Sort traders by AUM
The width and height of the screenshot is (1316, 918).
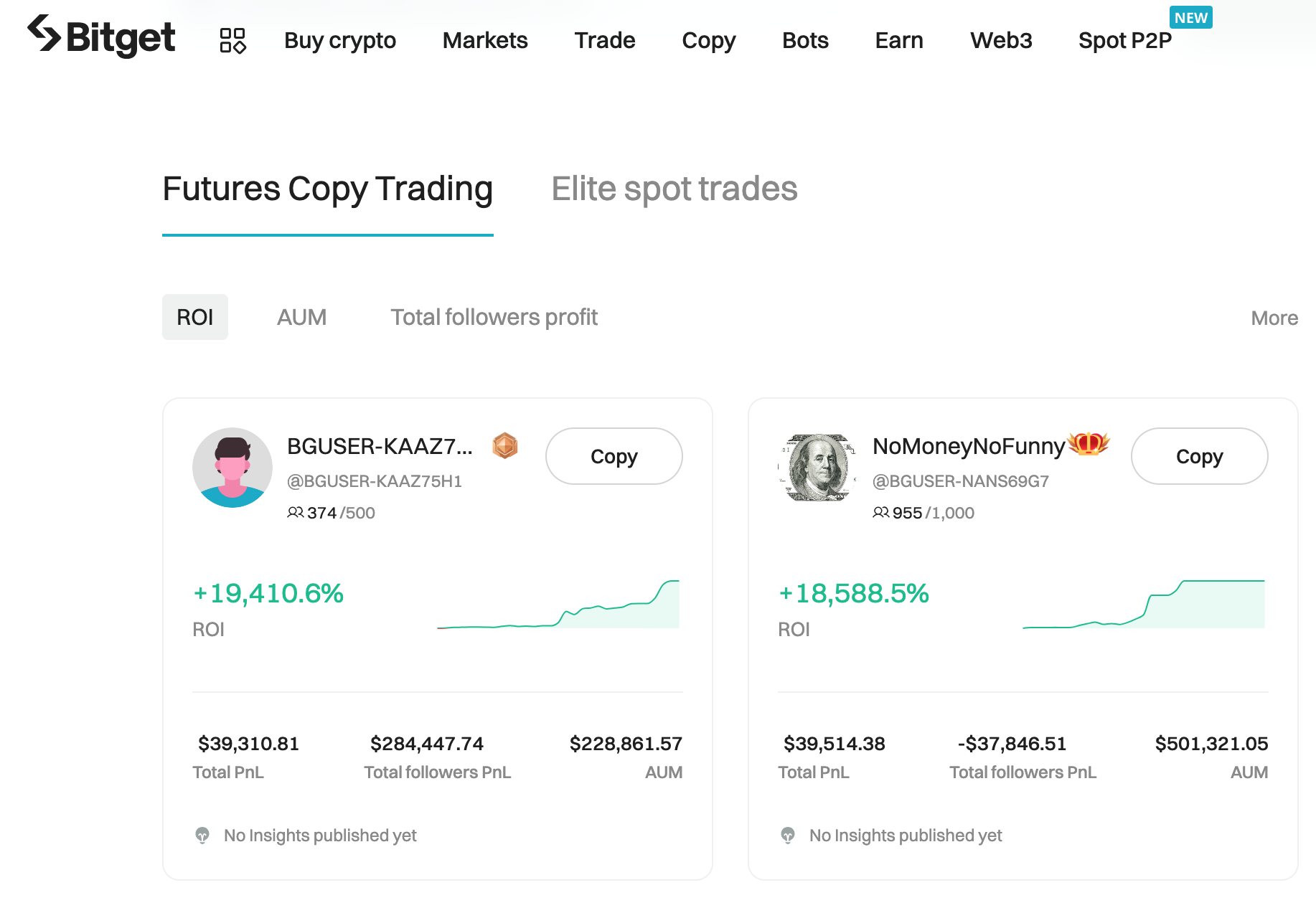click(x=301, y=317)
